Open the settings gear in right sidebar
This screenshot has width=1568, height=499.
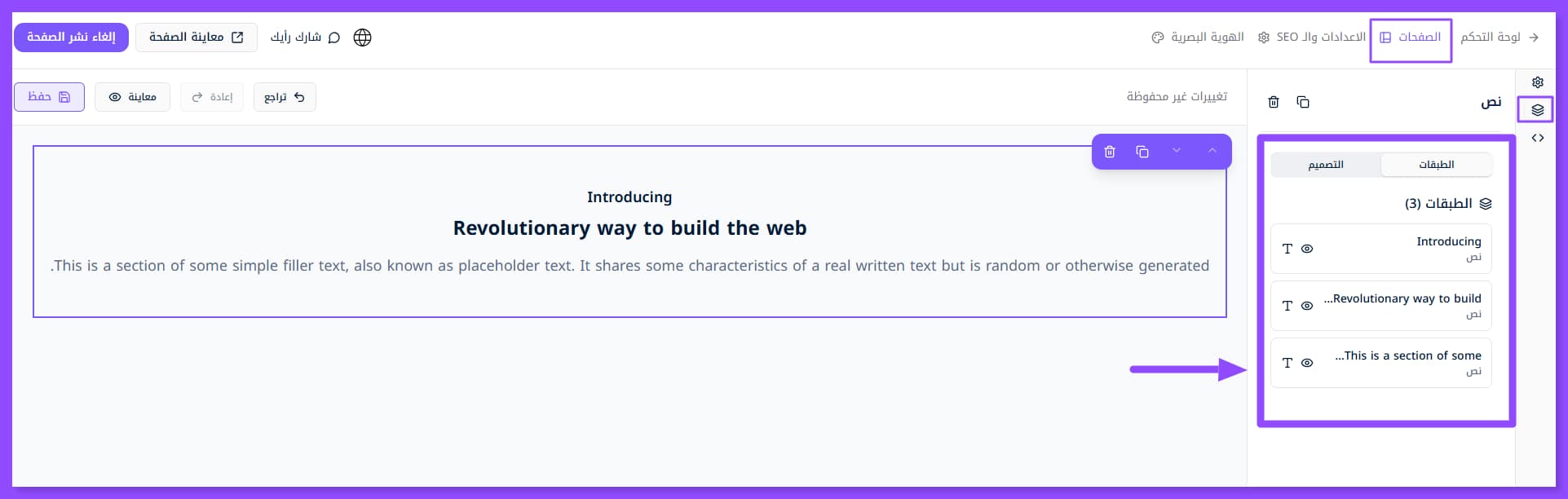click(1537, 82)
